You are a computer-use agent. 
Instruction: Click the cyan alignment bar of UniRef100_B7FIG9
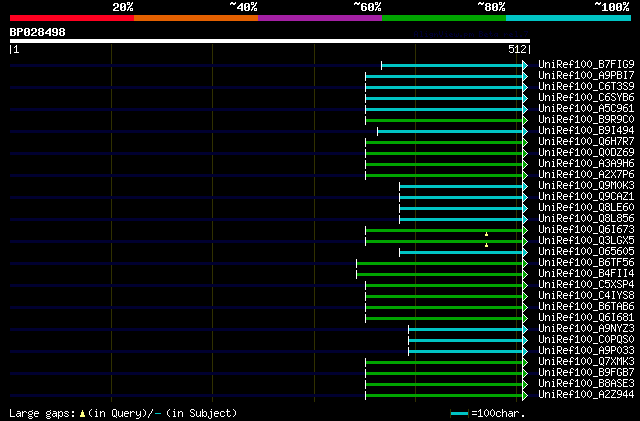click(454, 65)
